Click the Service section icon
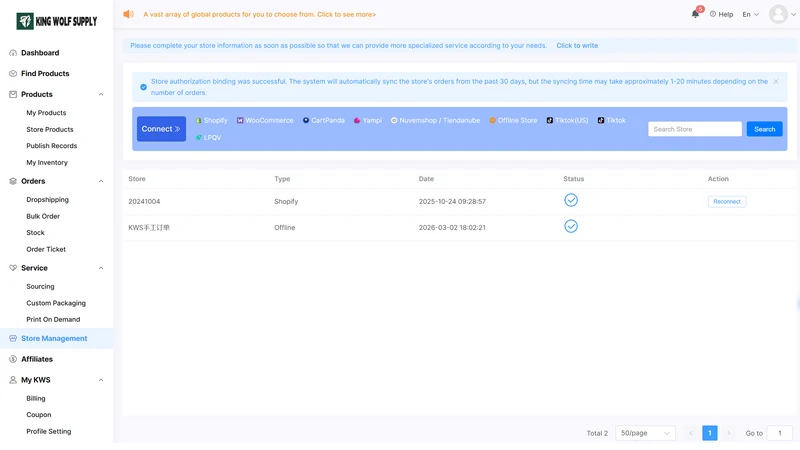Screen dimensions: 800x450 click(13, 268)
